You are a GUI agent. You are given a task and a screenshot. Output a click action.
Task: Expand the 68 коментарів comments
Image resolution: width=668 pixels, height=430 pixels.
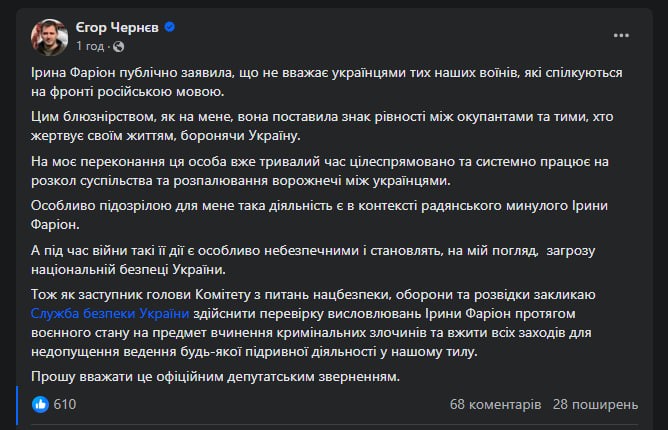tap(496, 405)
